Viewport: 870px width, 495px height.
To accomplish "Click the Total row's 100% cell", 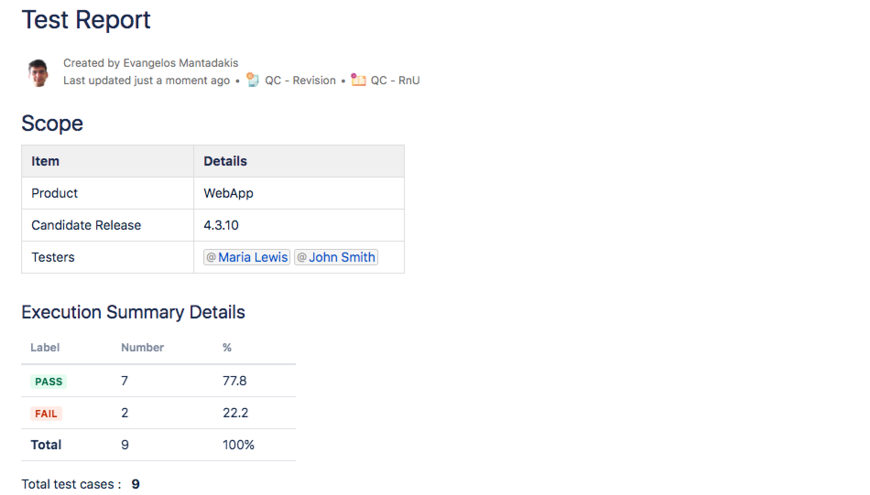I will 238,445.
